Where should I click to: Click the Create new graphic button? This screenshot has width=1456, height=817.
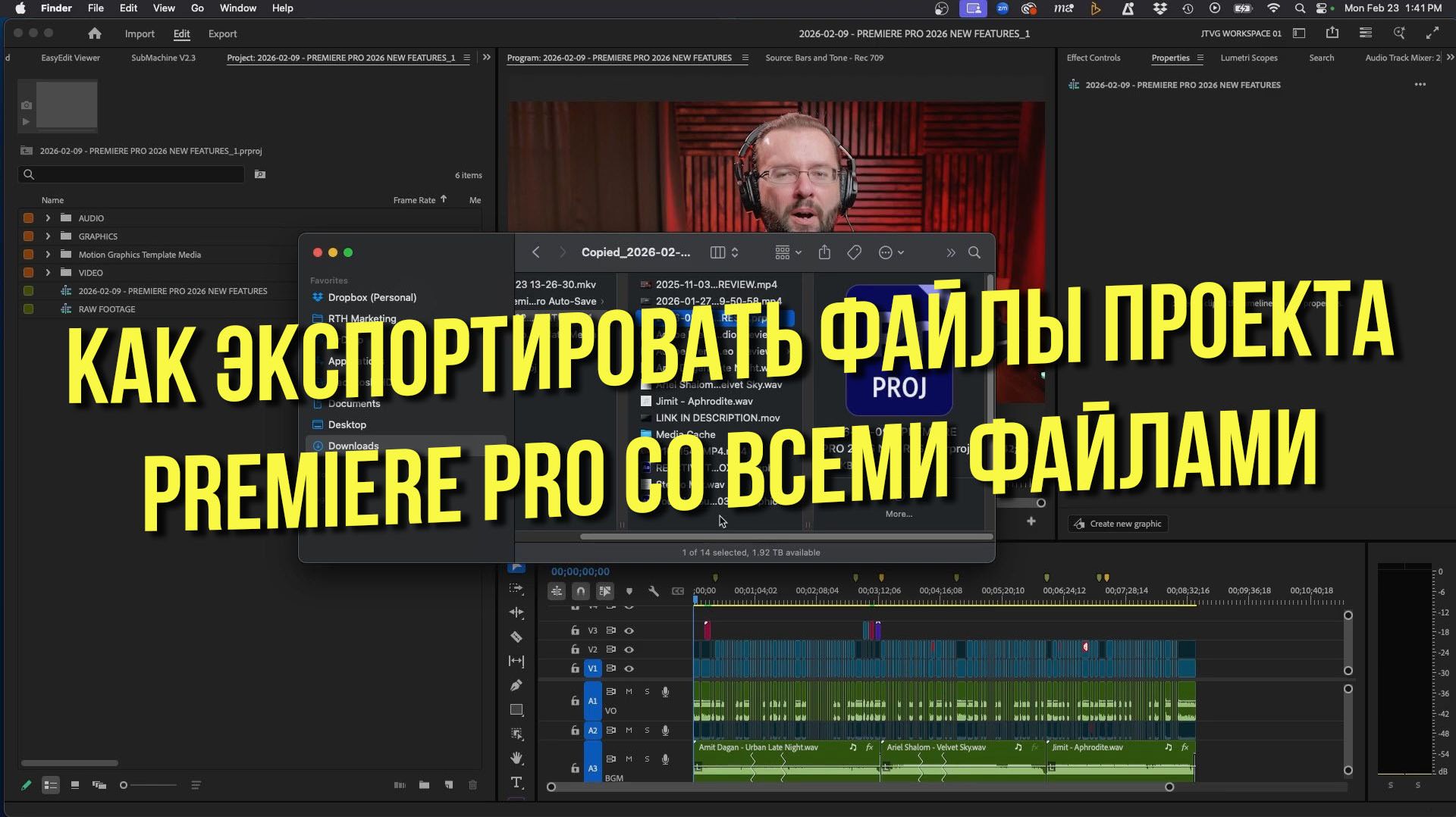[1118, 524]
